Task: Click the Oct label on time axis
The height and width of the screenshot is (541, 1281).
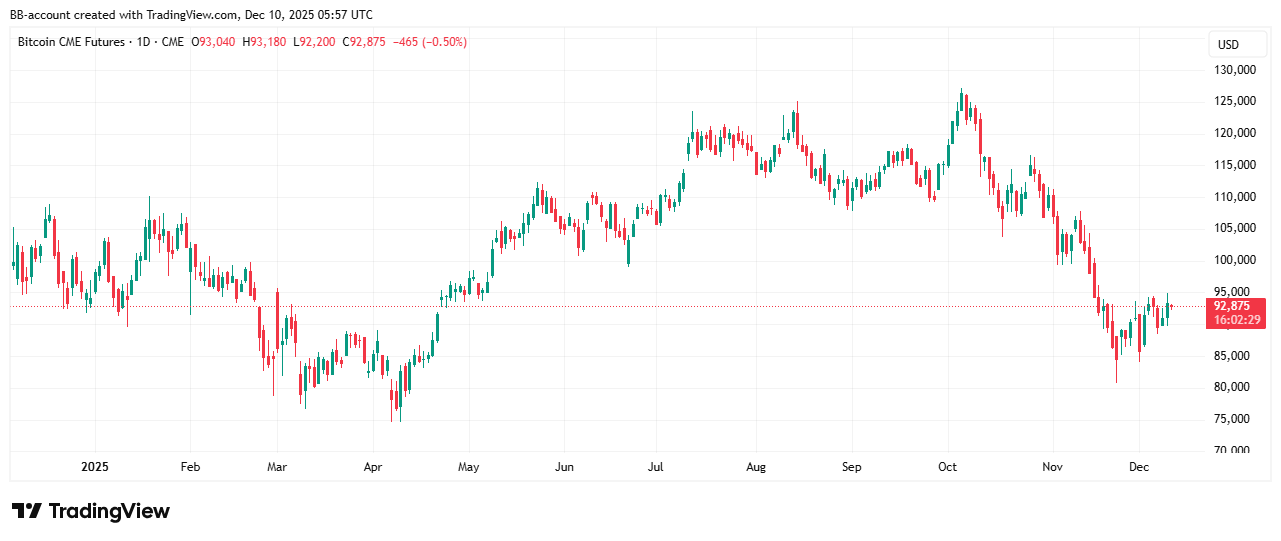Action: 947,466
